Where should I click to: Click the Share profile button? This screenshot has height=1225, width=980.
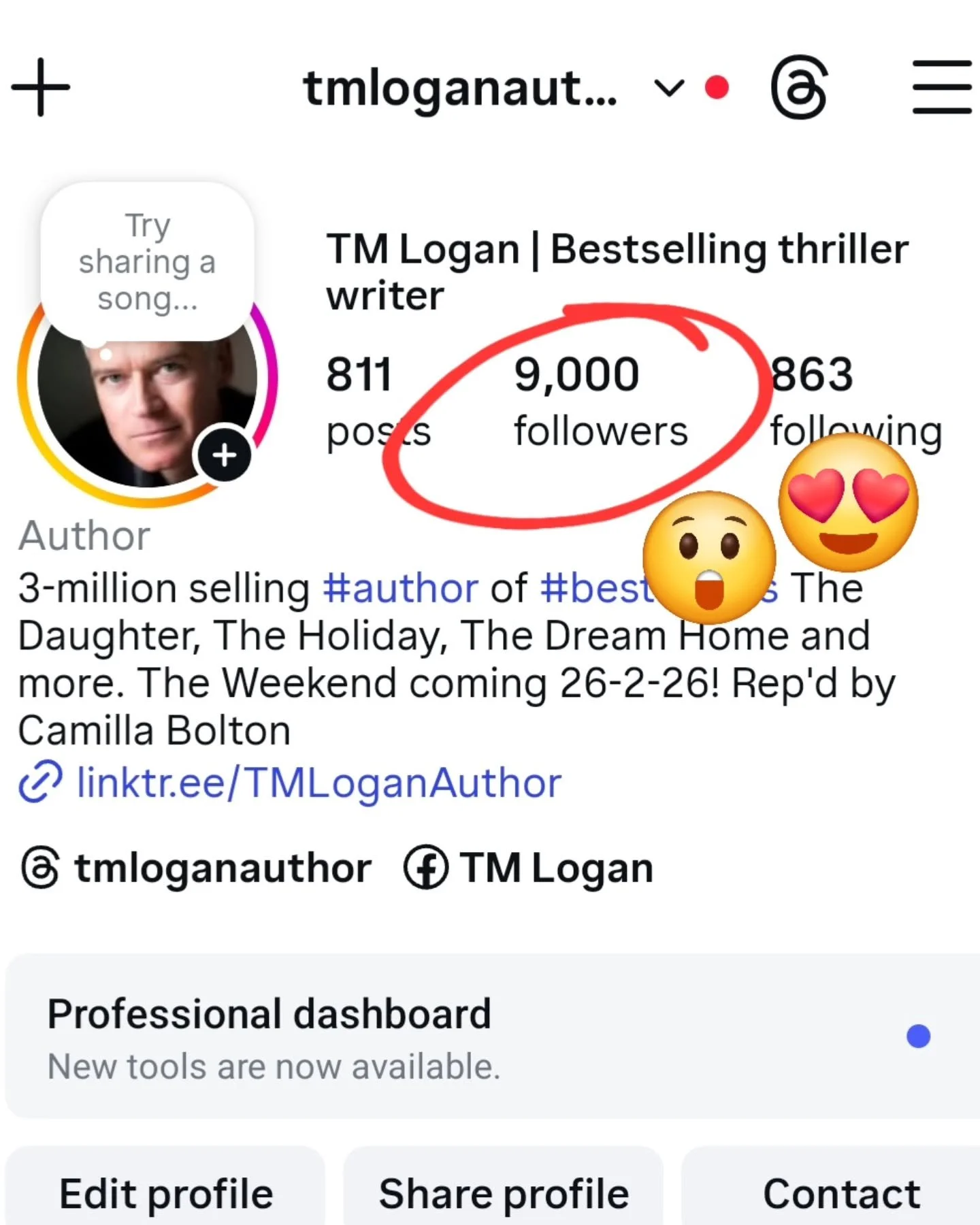point(504,1194)
